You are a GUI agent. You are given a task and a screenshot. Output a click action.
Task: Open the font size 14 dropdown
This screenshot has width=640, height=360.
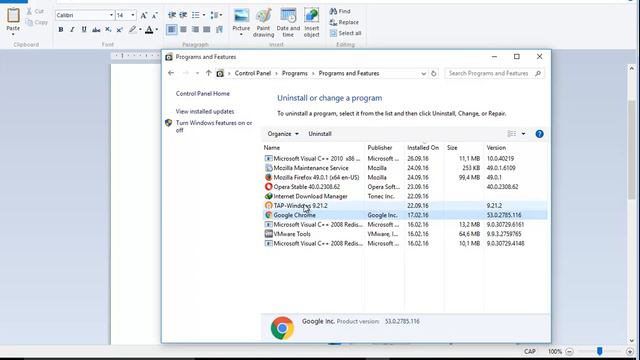point(133,15)
